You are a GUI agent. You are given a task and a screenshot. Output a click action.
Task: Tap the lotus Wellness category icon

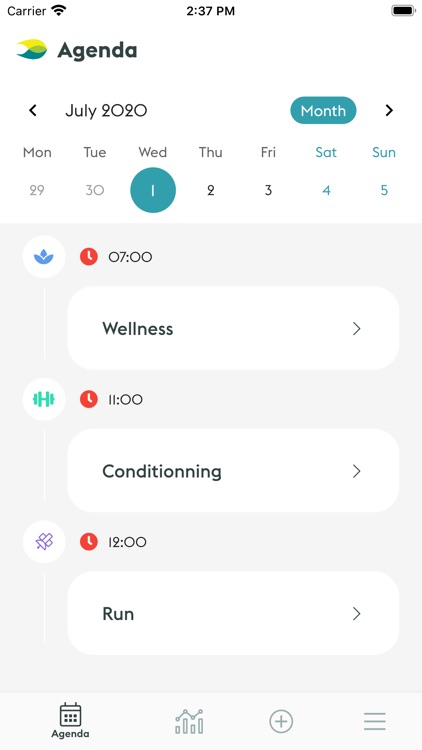pyautogui.click(x=44, y=257)
